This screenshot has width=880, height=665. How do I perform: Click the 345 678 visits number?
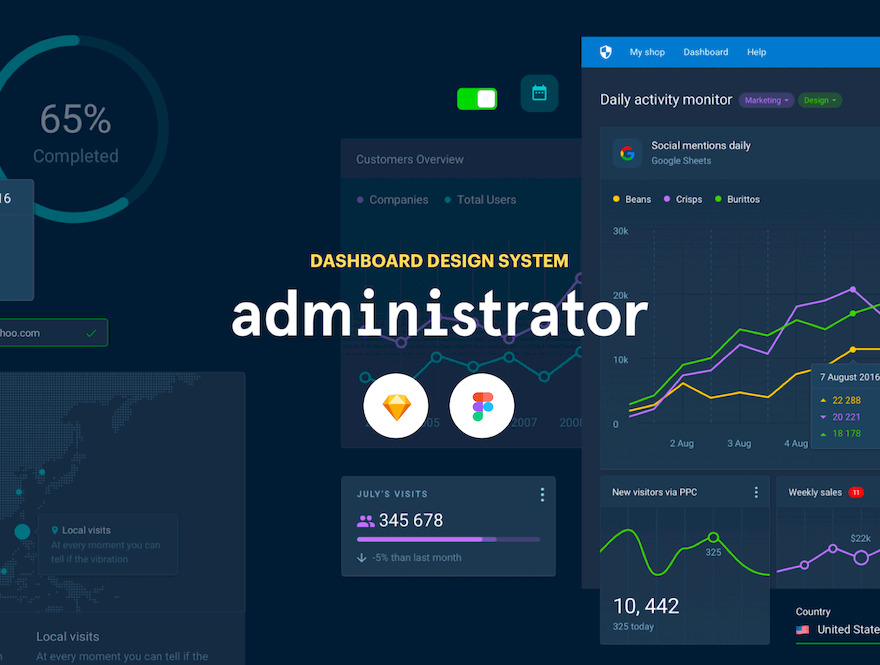click(411, 520)
